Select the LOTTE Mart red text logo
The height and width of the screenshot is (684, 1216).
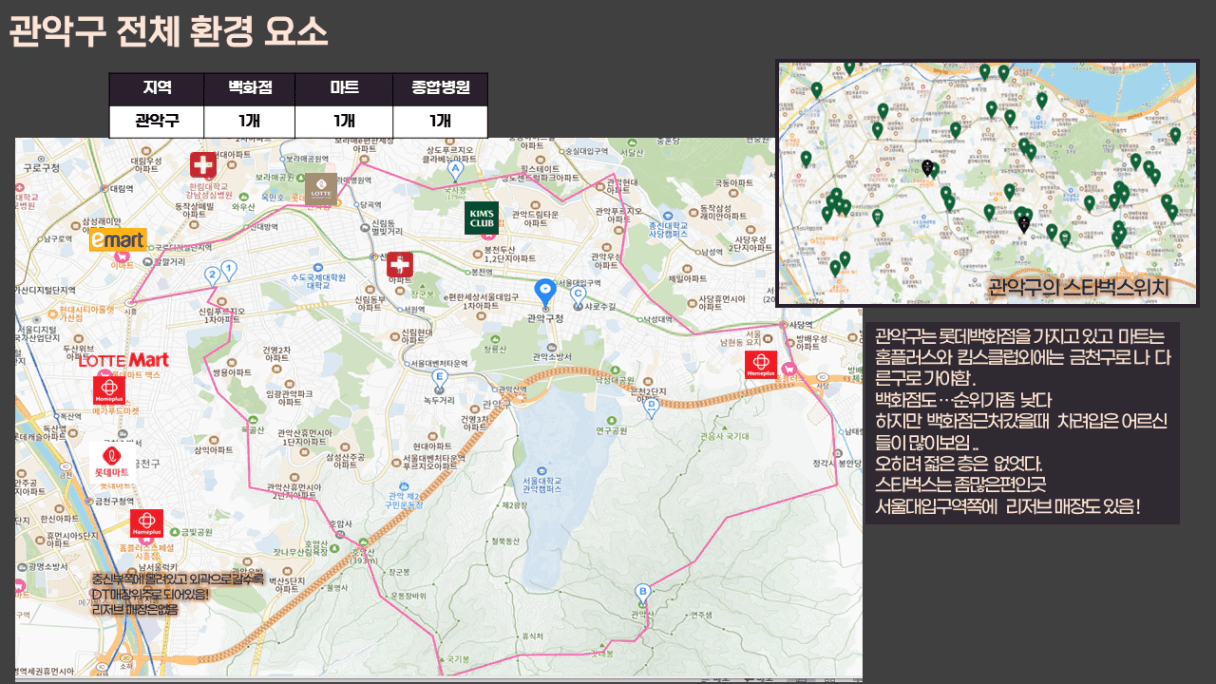(x=124, y=360)
